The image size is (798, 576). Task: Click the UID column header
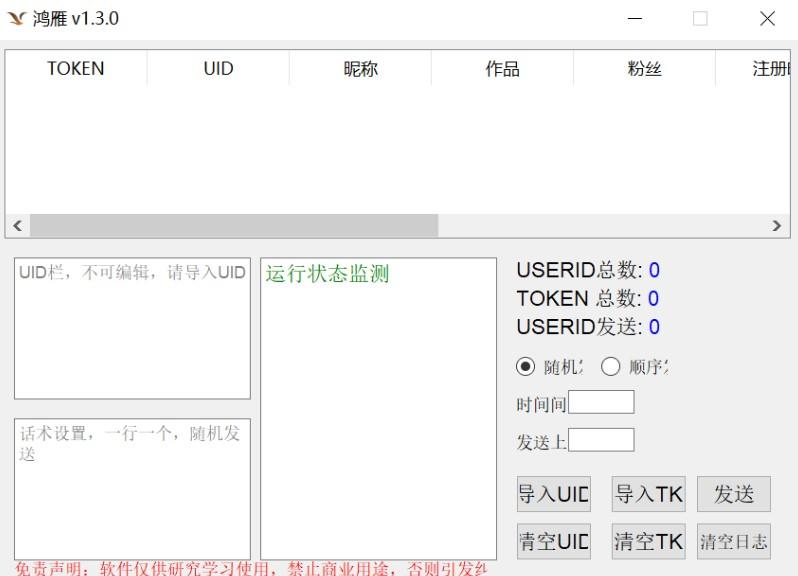[x=218, y=69]
